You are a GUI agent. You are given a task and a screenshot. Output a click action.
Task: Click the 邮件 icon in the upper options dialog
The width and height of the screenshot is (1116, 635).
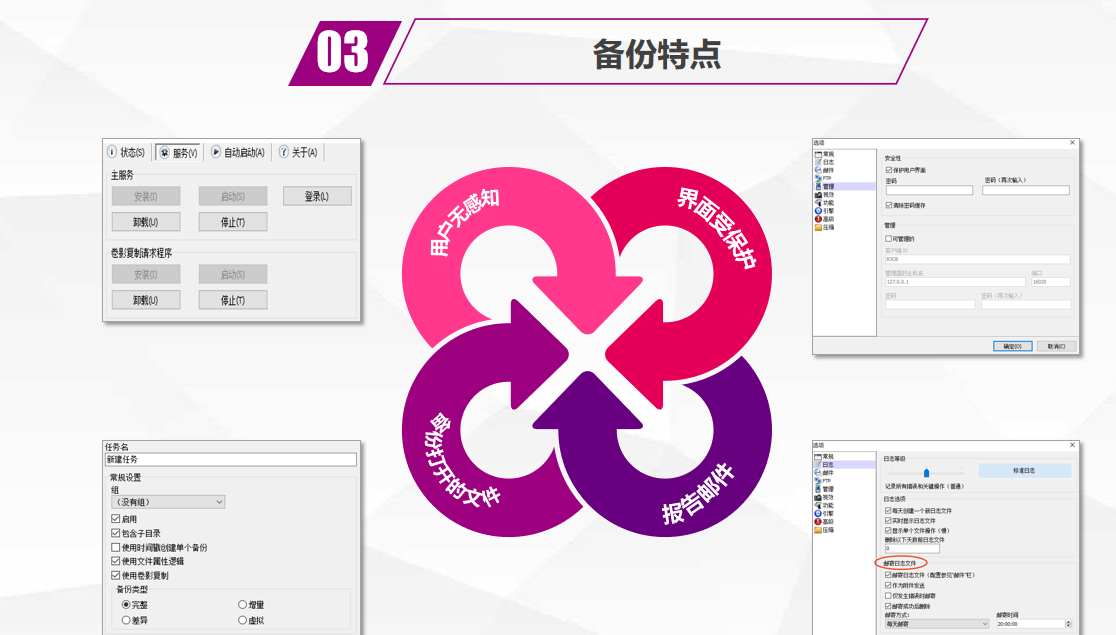(818, 170)
